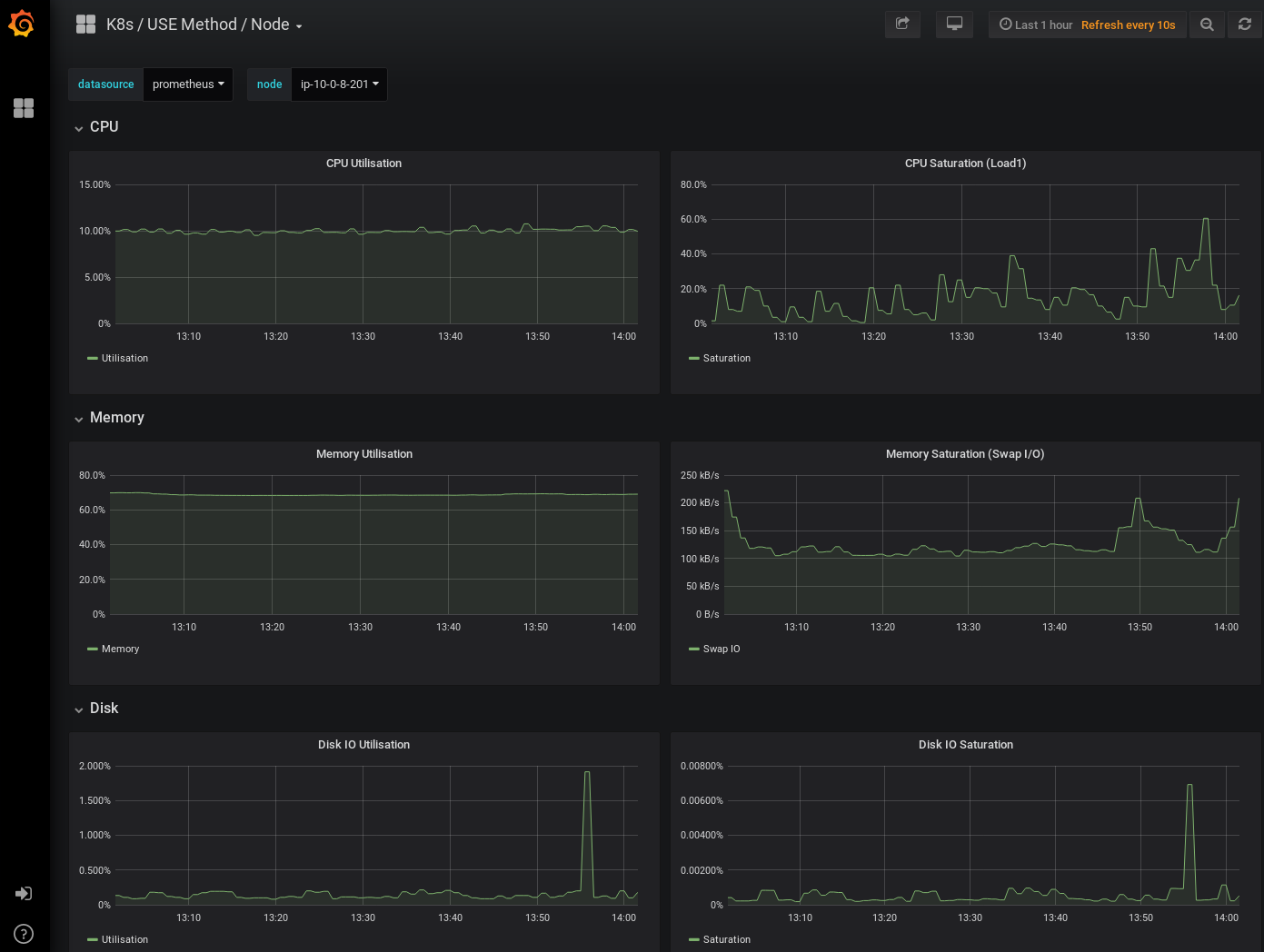
Task: Toggle Utilisation series in CPU Utilisation legend
Action: 124,359
